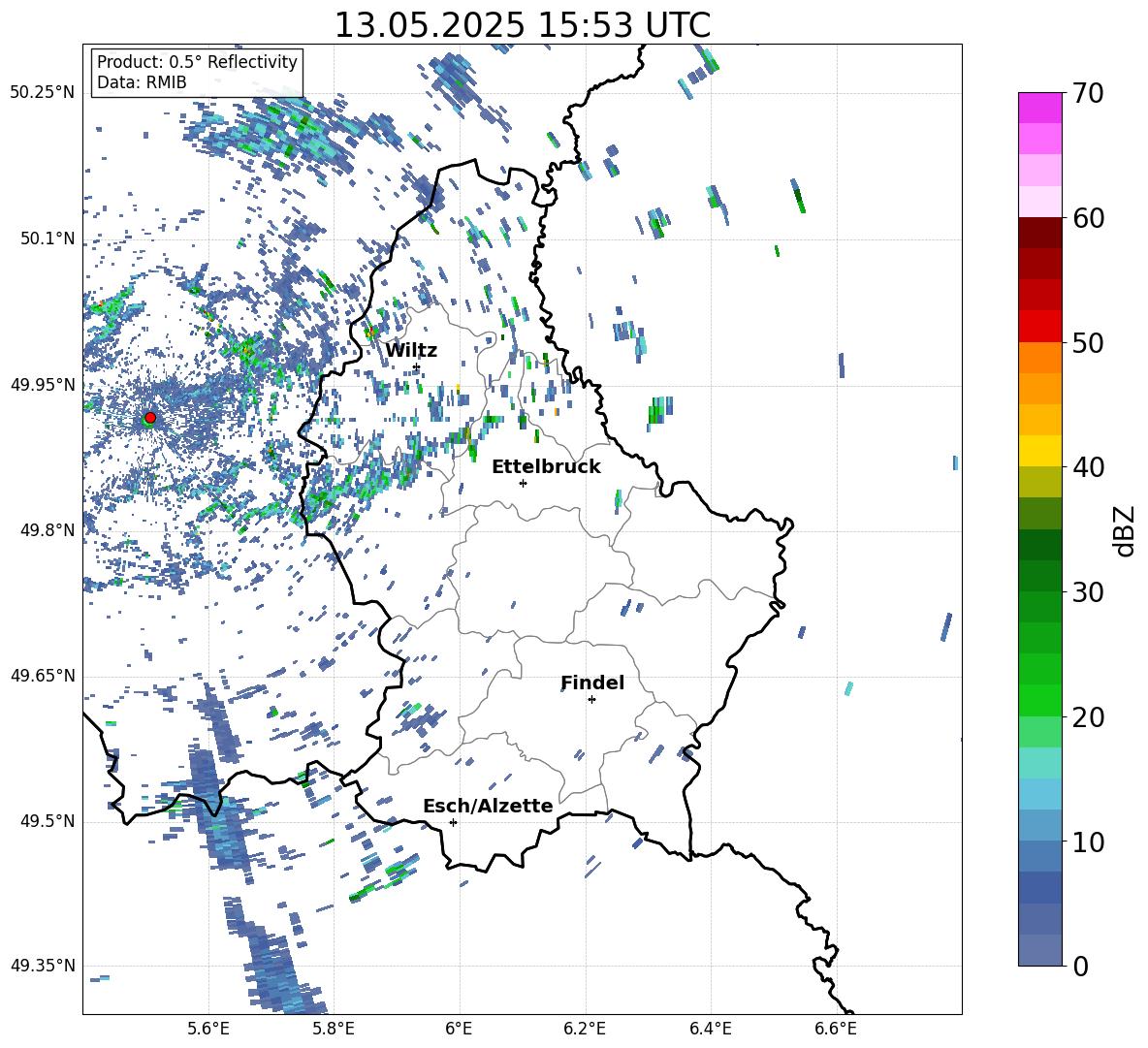Click the 49.95°N latitude label
The height and width of the screenshot is (1048, 1148).
click(x=43, y=384)
